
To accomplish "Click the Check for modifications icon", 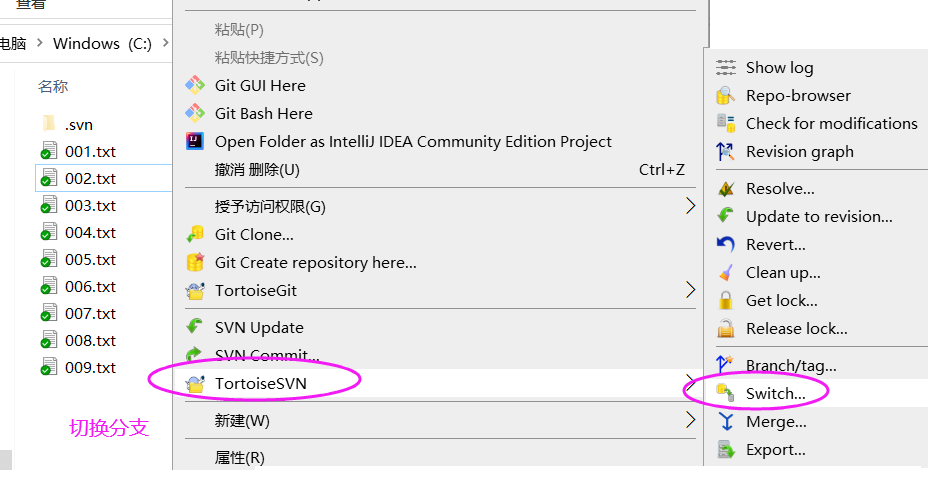I will (x=726, y=123).
